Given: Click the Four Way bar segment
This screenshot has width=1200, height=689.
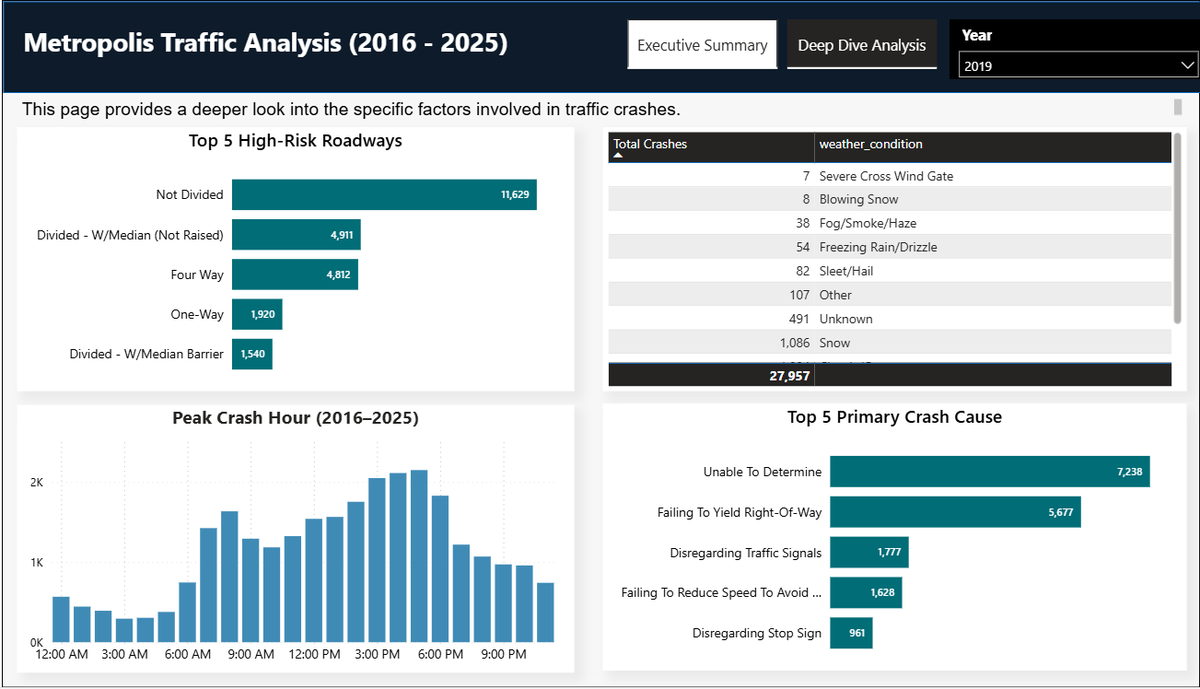Looking at the screenshot, I should pyautogui.click(x=294, y=274).
